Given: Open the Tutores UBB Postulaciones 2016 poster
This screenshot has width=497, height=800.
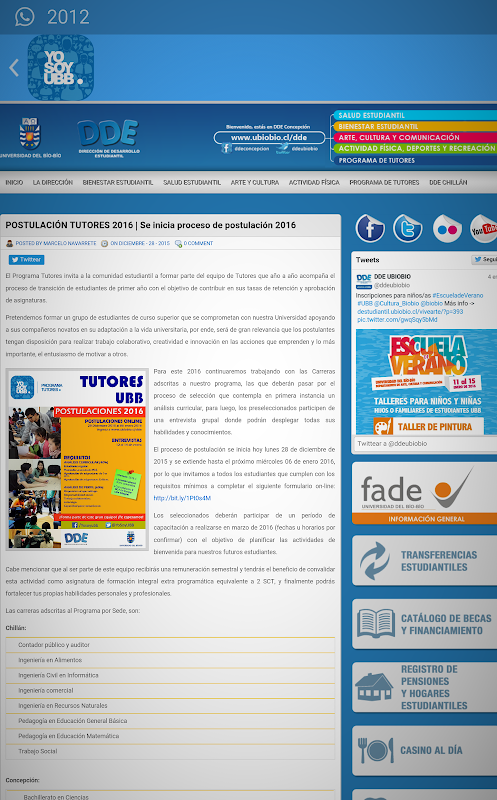Looking at the screenshot, I should (x=77, y=460).
